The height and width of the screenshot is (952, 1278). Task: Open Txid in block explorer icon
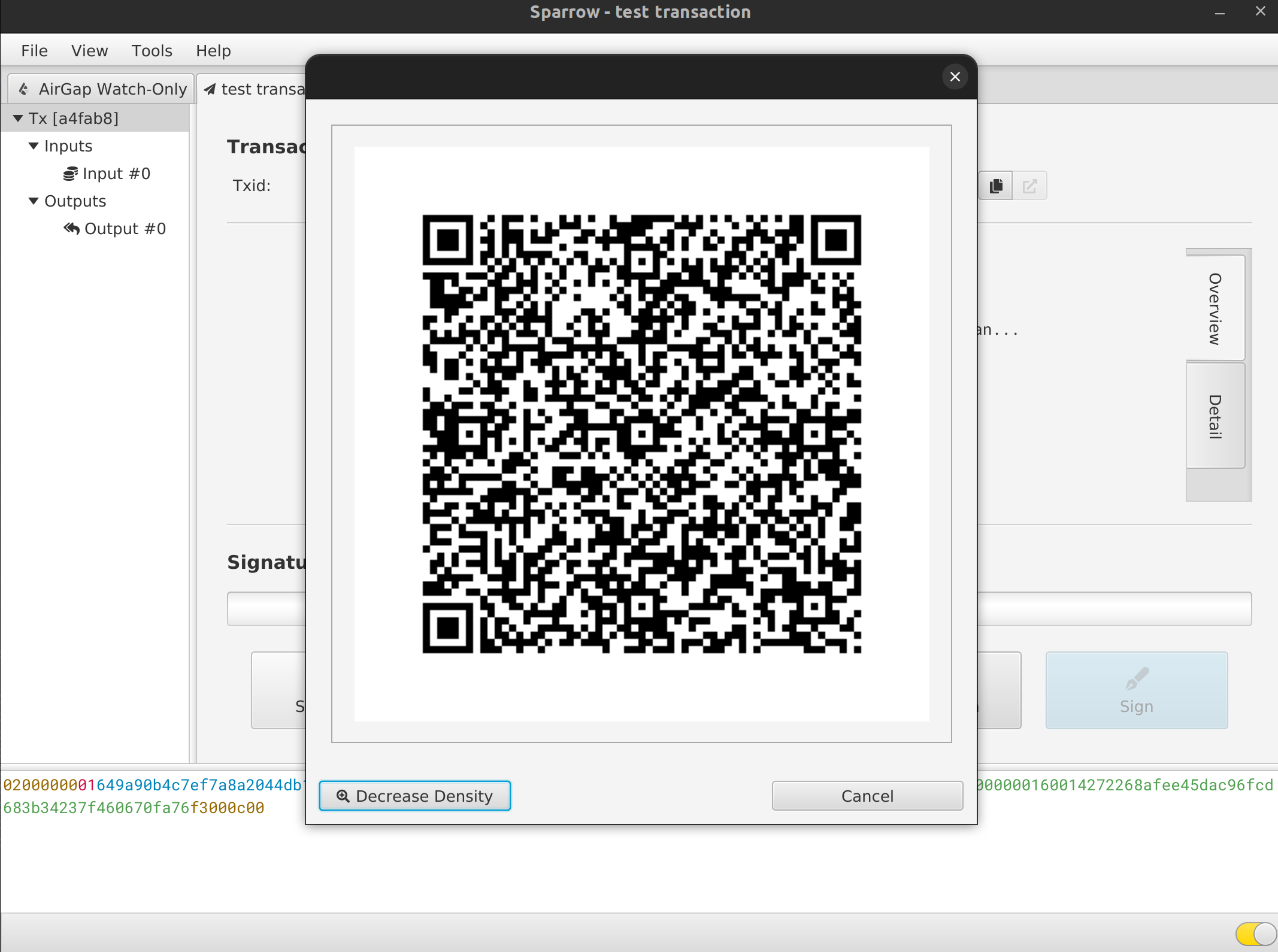point(1029,186)
